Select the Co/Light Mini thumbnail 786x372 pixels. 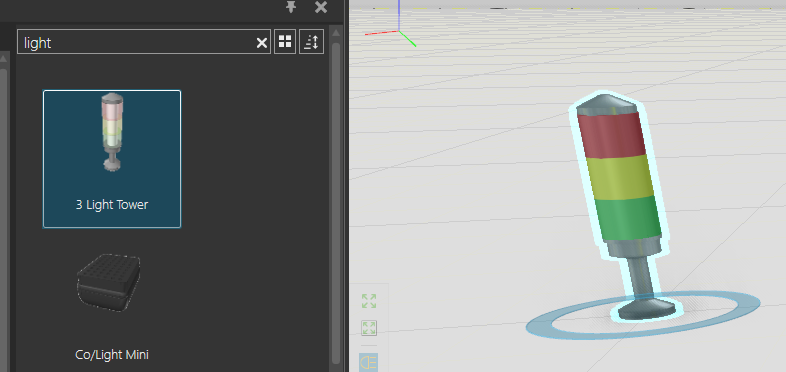[x=109, y=283]
